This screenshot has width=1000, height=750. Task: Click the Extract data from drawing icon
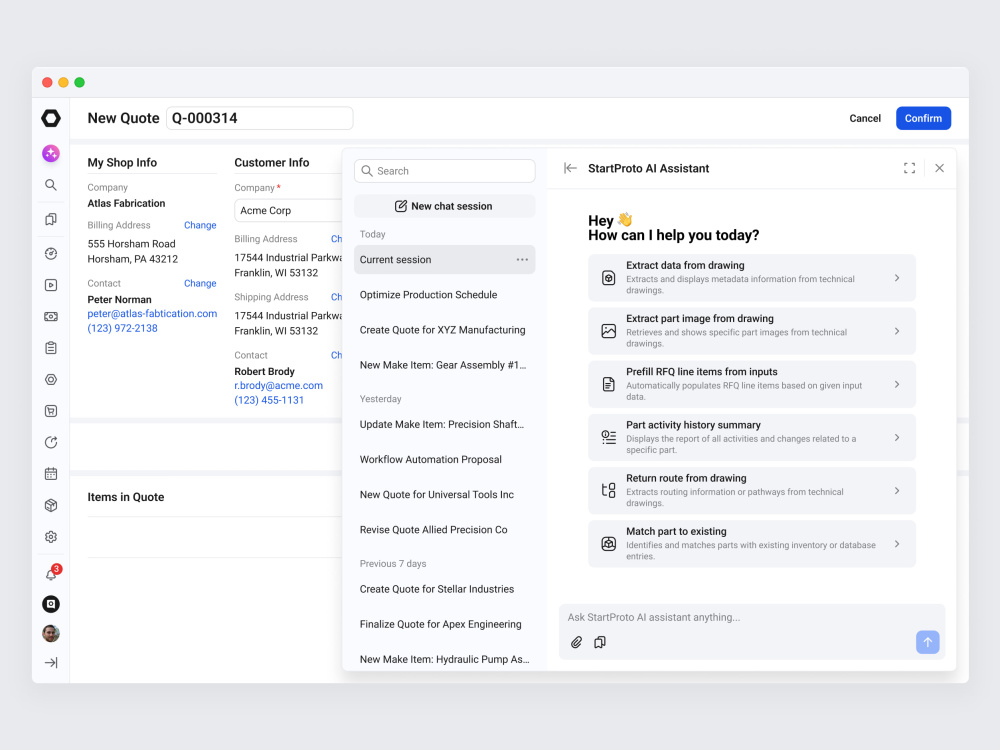pos(608,278)
